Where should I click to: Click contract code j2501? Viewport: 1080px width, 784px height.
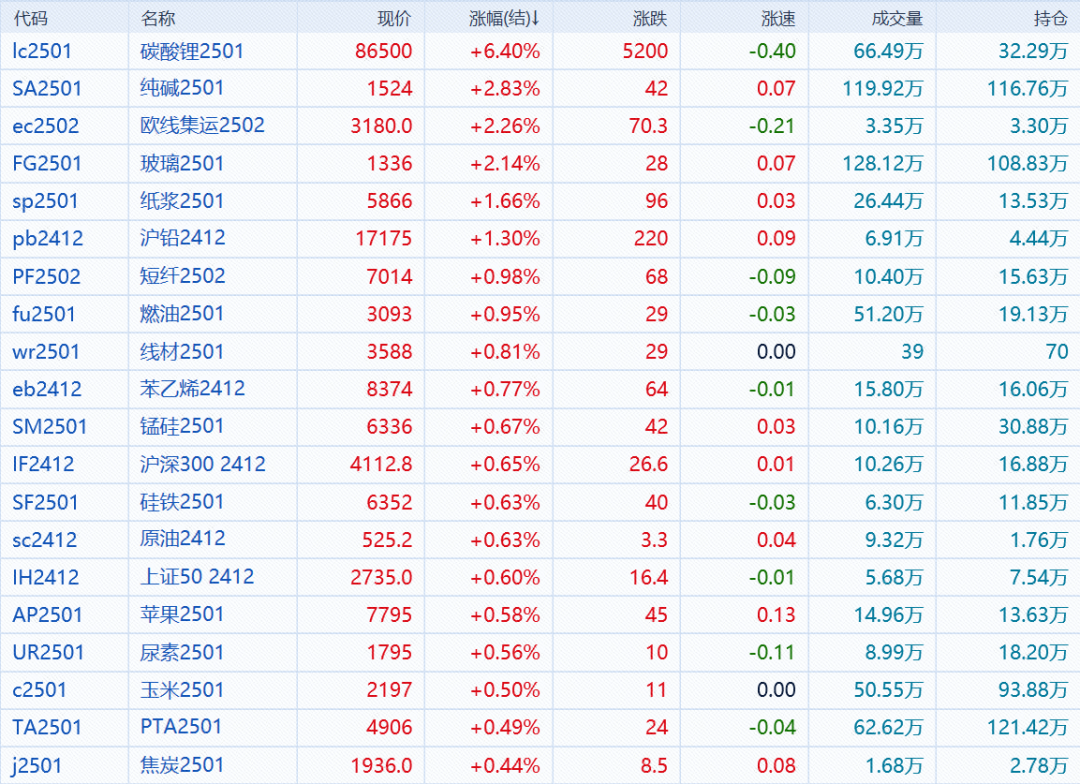tap(37, 765)
